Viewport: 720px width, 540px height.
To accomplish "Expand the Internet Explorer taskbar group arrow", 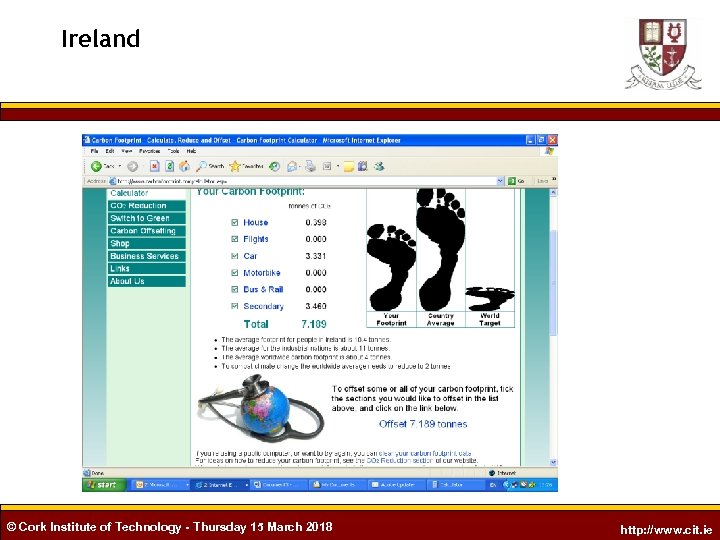I will click(x=246, y=484).
